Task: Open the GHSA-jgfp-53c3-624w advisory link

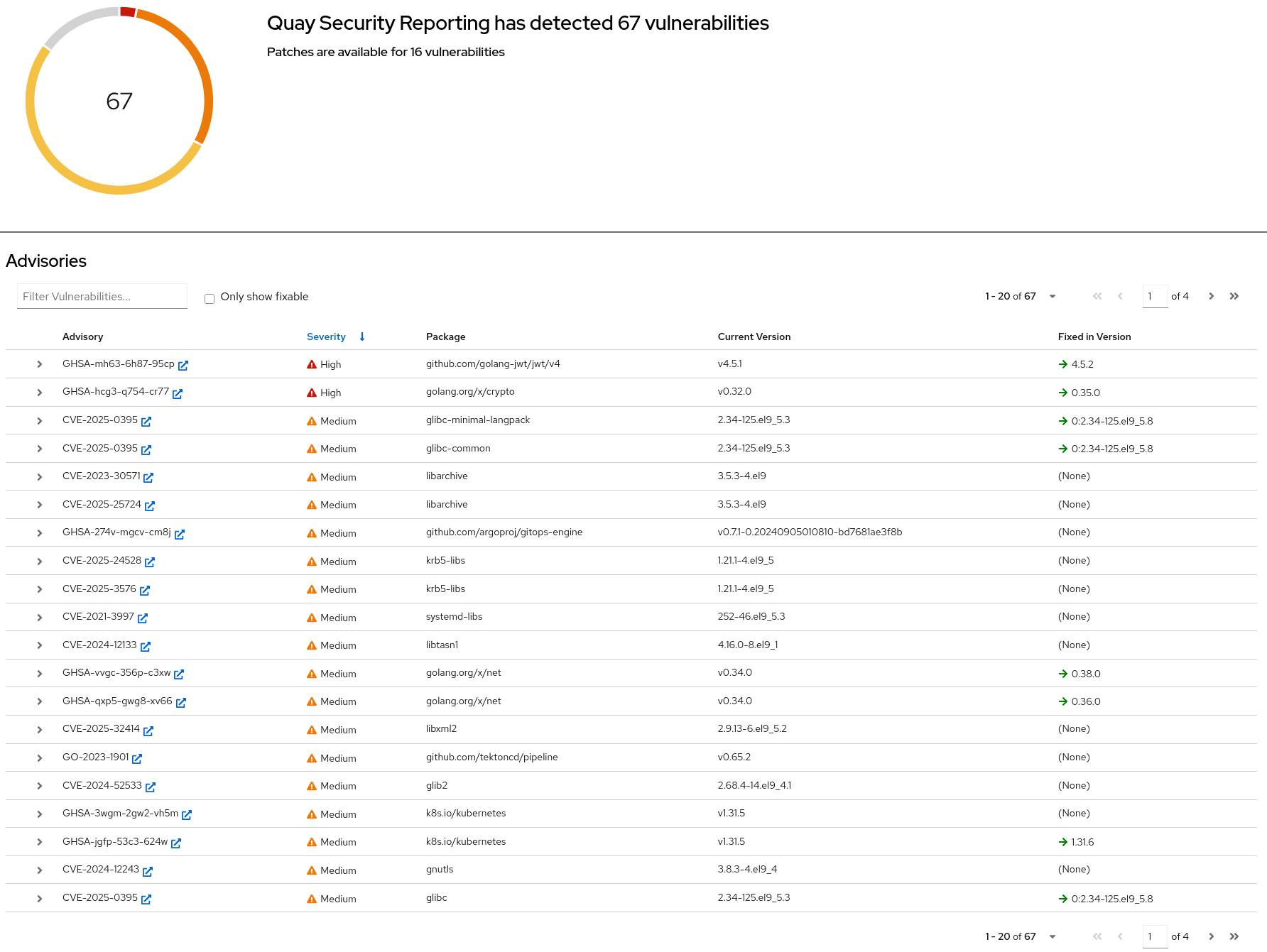Action: click(x=115, y=841)
